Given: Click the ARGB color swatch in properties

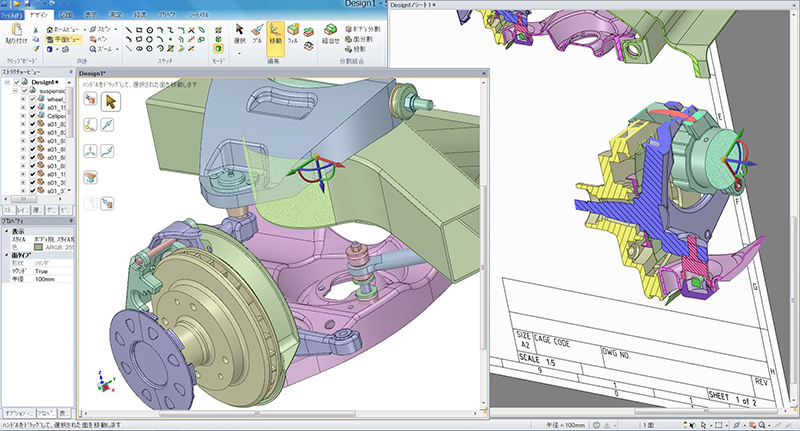Looking at the screenshot, I should coord(40,246).
